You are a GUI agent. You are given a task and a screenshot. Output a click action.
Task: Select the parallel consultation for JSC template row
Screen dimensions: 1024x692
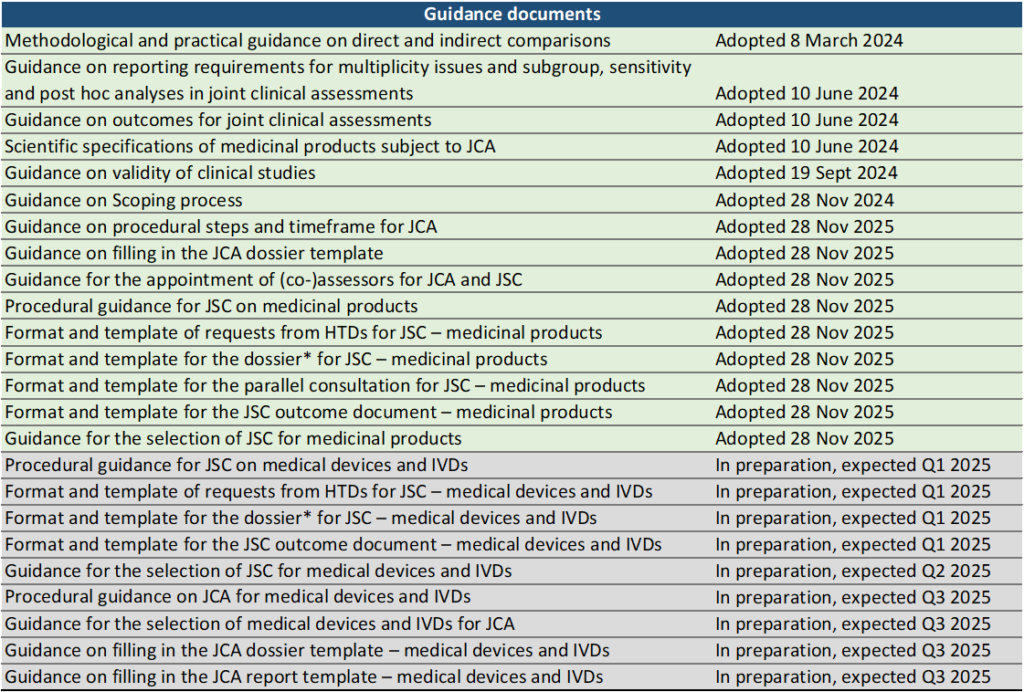(x=325, y=385)
